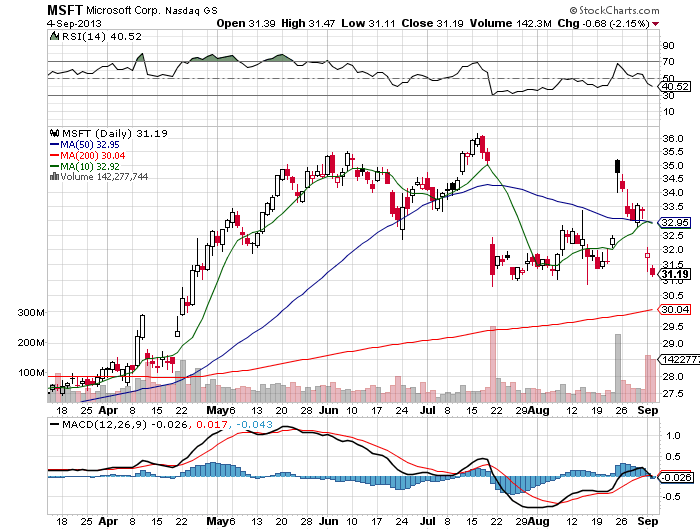Click the 32.95 MA(50) price tag
Screen dimensions: 700x530
[x=675, y=222]
